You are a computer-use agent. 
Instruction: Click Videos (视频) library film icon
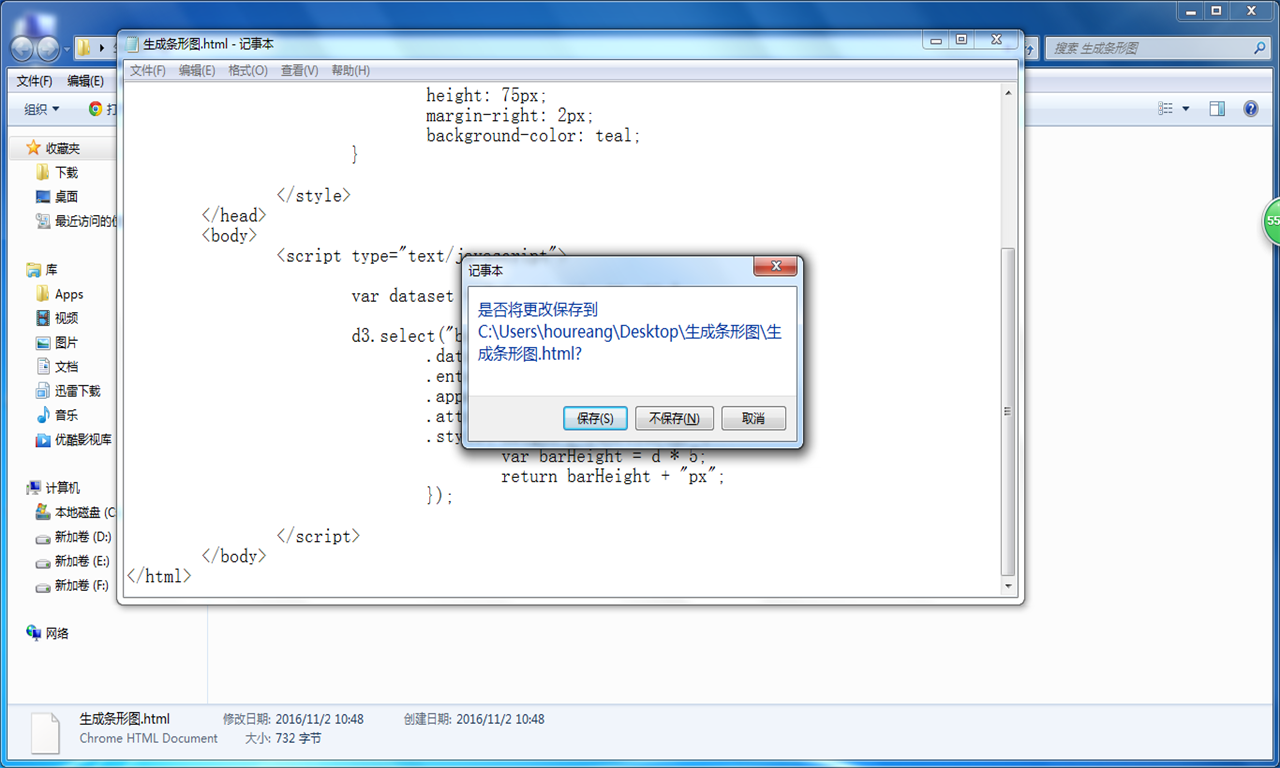point(43,318)
